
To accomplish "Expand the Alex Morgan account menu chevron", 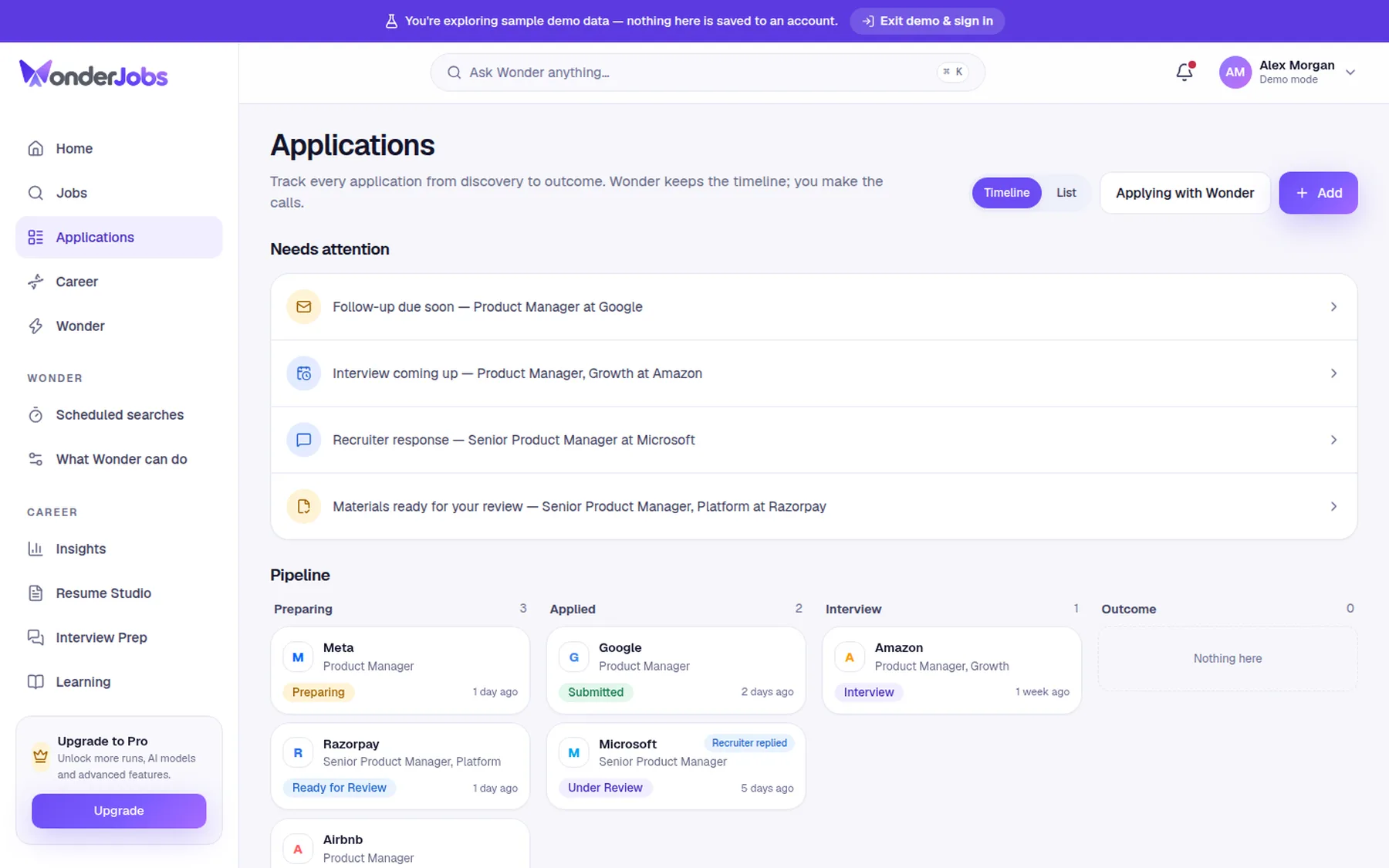I will [1350, 73].
